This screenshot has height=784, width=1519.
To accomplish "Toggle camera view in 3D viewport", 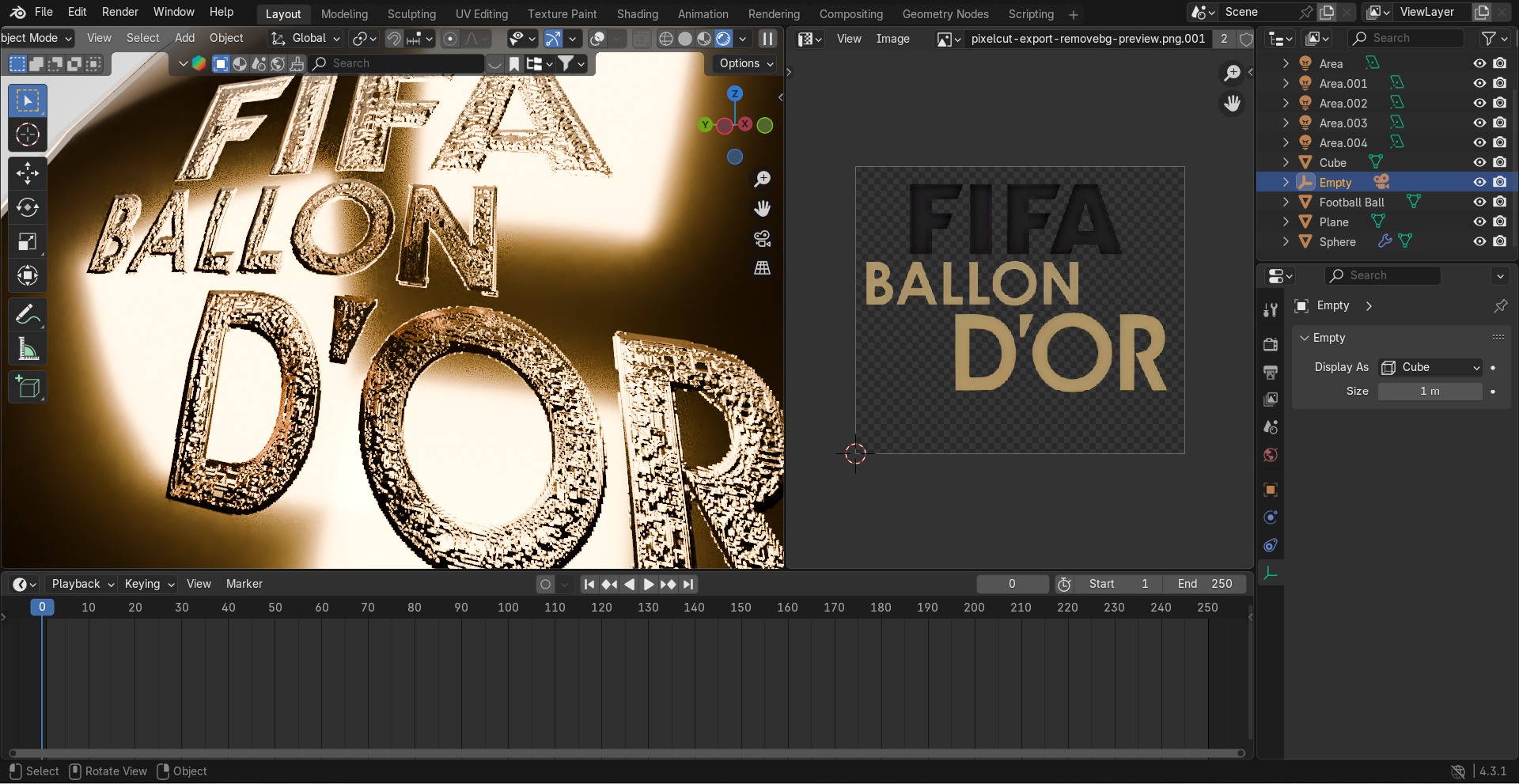I will point(762,239).
